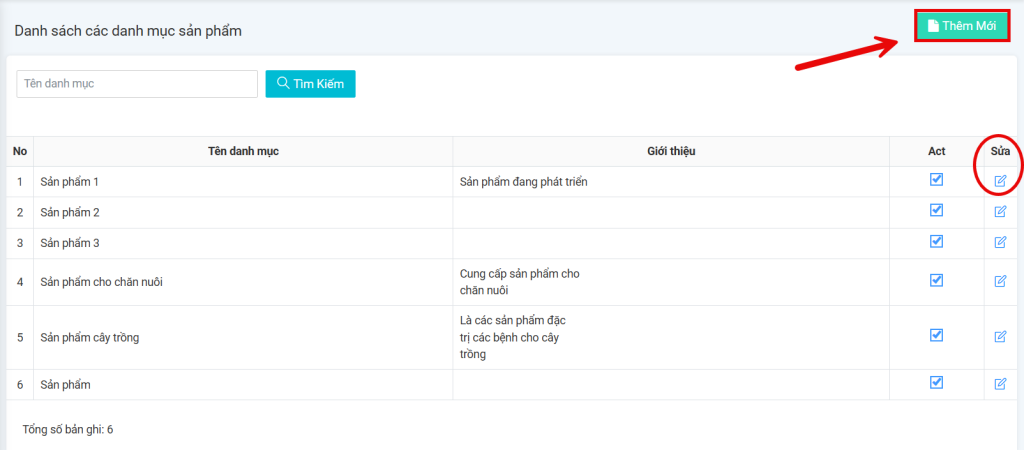
Task: Click the Tìm Kiếm search button
Action: click(310, 84)
